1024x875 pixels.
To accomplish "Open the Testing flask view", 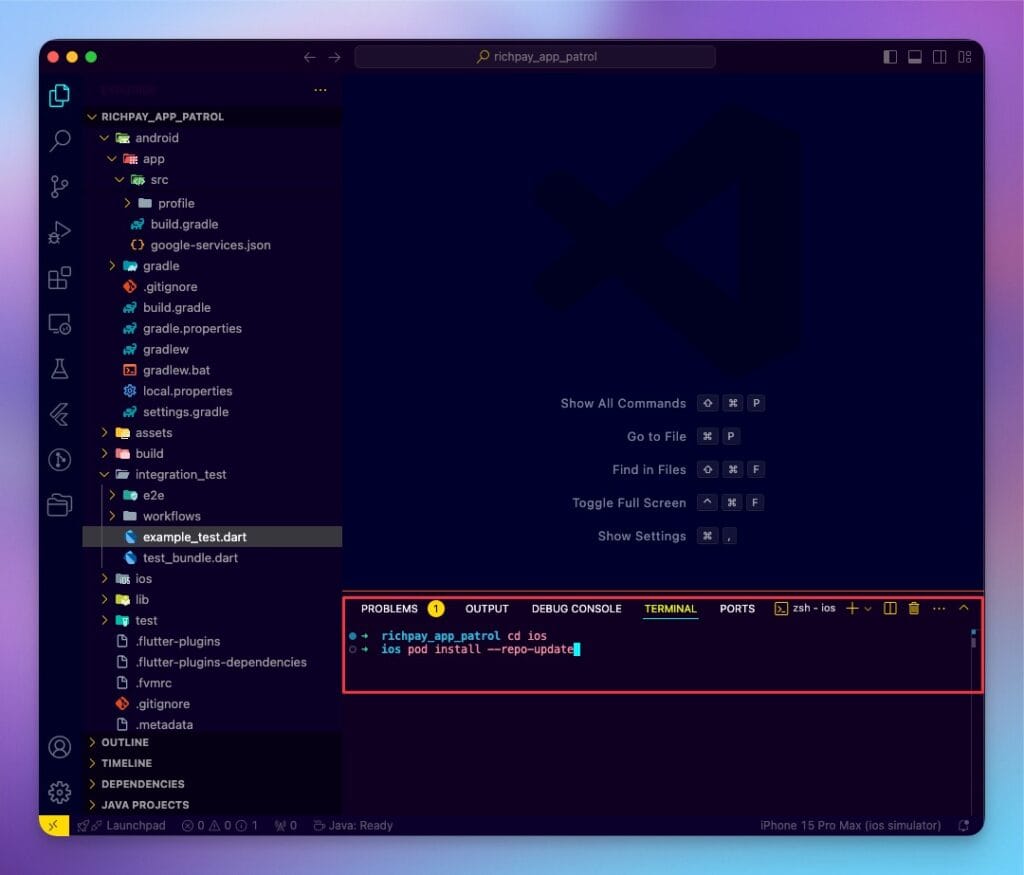I will pyautogui.click(x=59, y=369).
